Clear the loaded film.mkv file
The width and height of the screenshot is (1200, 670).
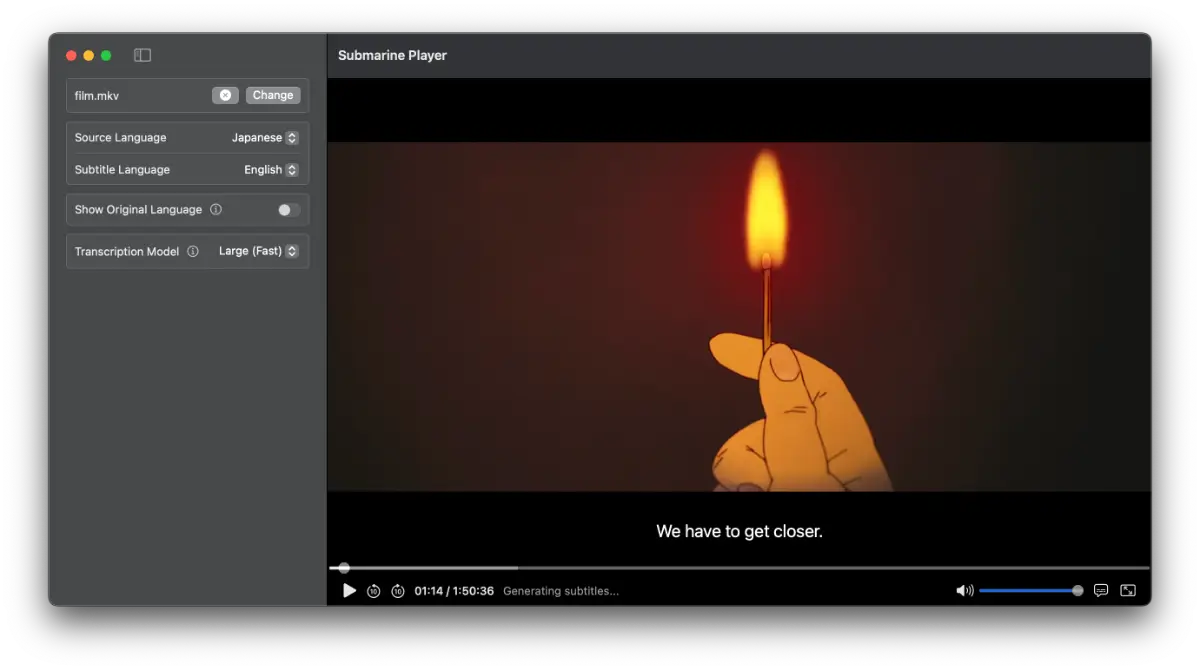(x=225, y=95)
